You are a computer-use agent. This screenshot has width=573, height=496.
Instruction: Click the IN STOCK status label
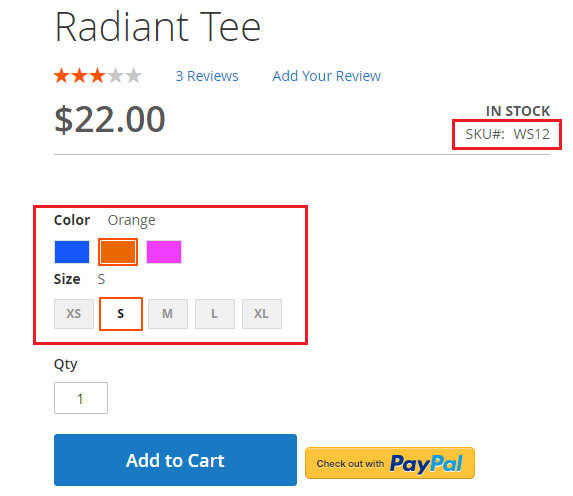tap(518, 111)
